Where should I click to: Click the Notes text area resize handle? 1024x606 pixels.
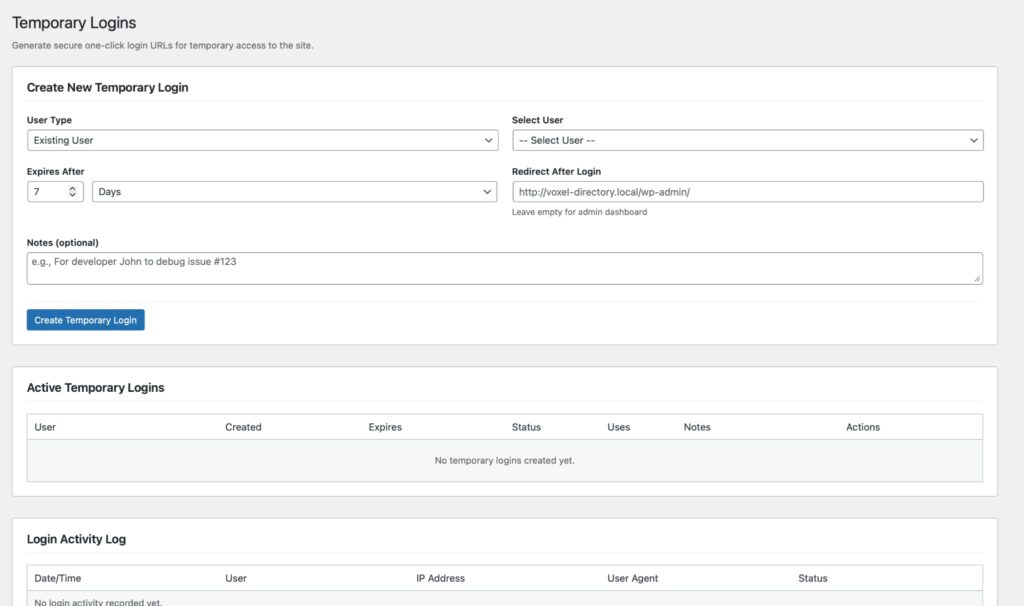coord(977,279)
